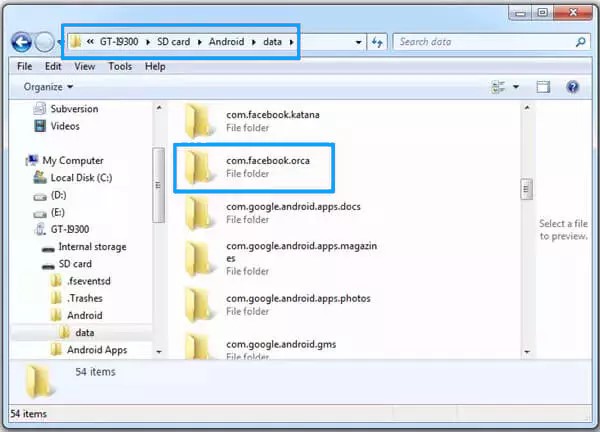Click Android in the address breadcrumb

pos(226,43)
